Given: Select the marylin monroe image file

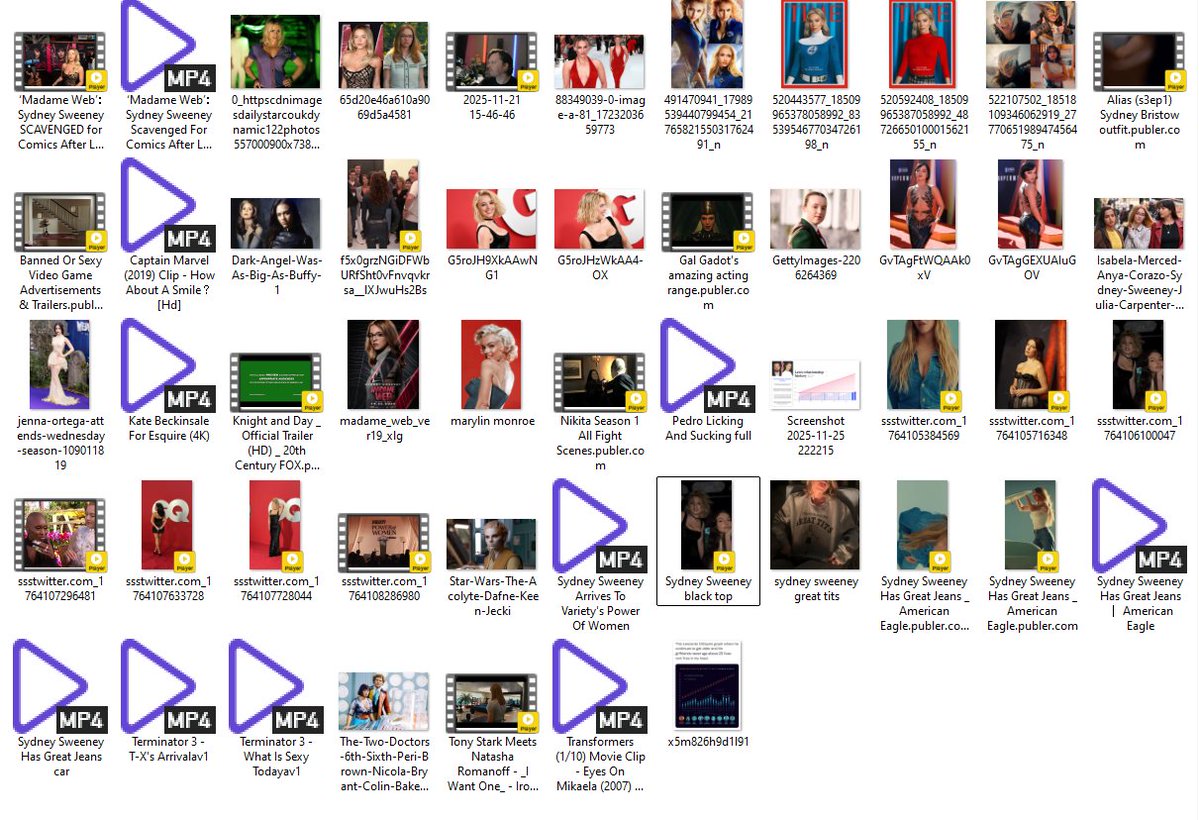Looking at the screenshot, I should 492,365.
